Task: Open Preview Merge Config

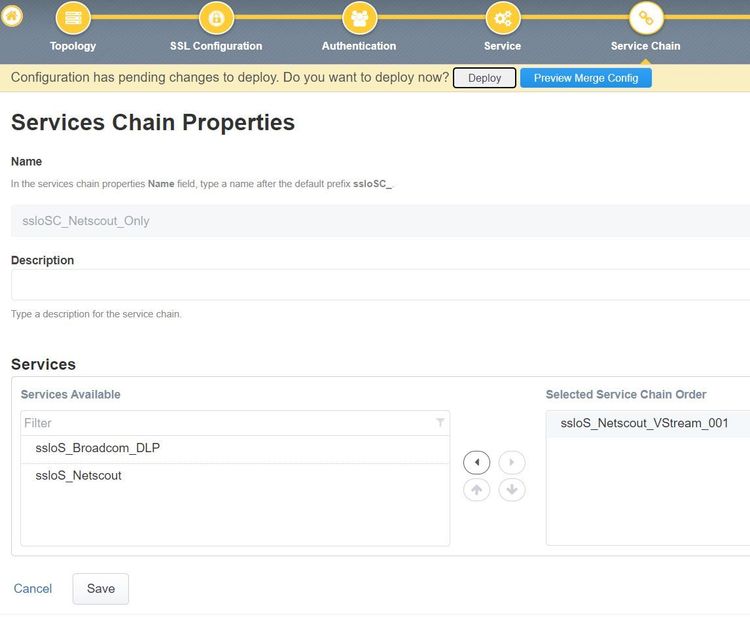Action: (585, 78)
